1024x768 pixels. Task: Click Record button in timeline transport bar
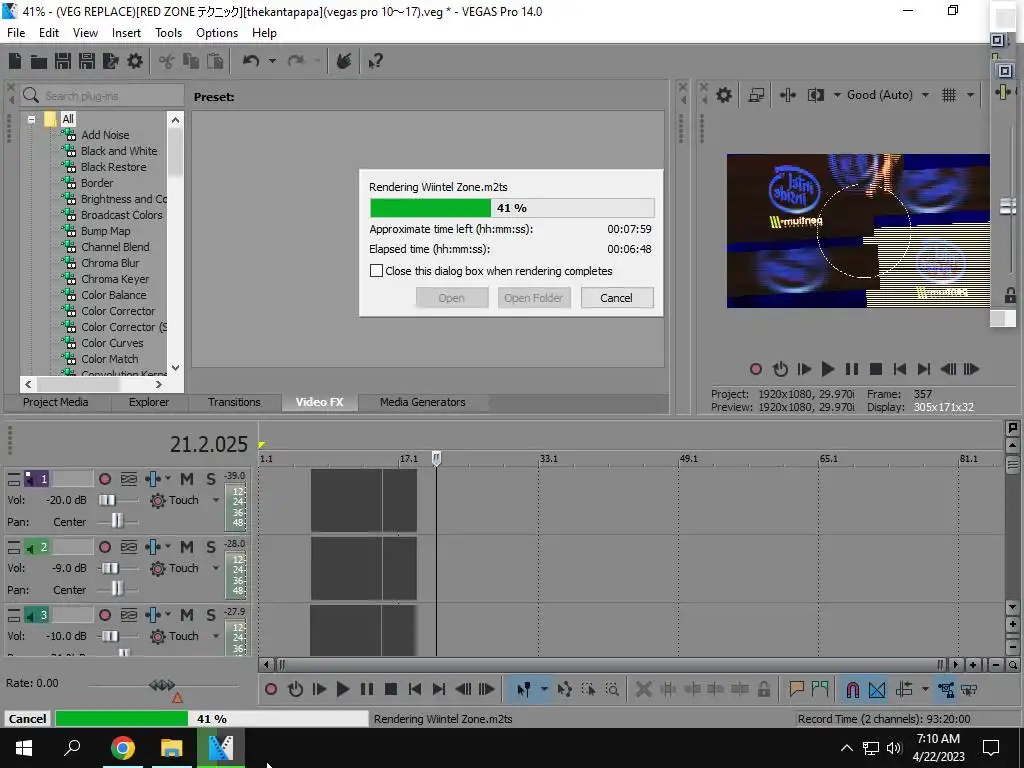[x=271, y=689]
